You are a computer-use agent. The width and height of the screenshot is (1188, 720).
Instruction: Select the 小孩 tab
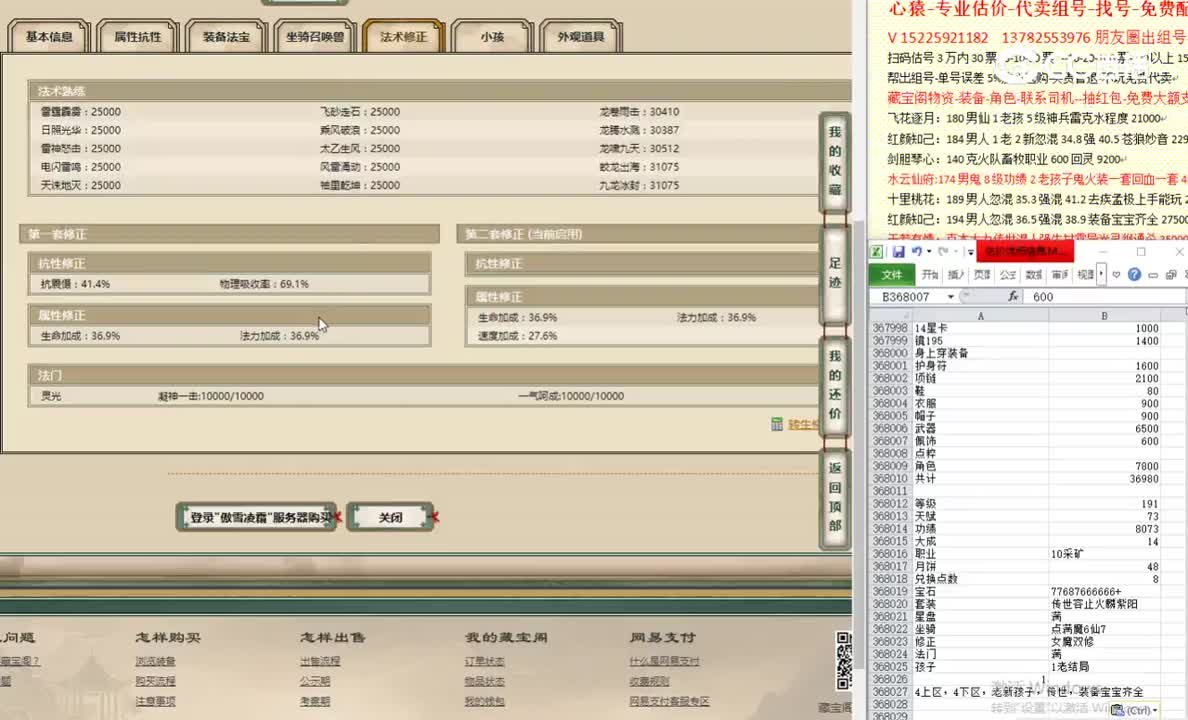click(x=491, y=35)
